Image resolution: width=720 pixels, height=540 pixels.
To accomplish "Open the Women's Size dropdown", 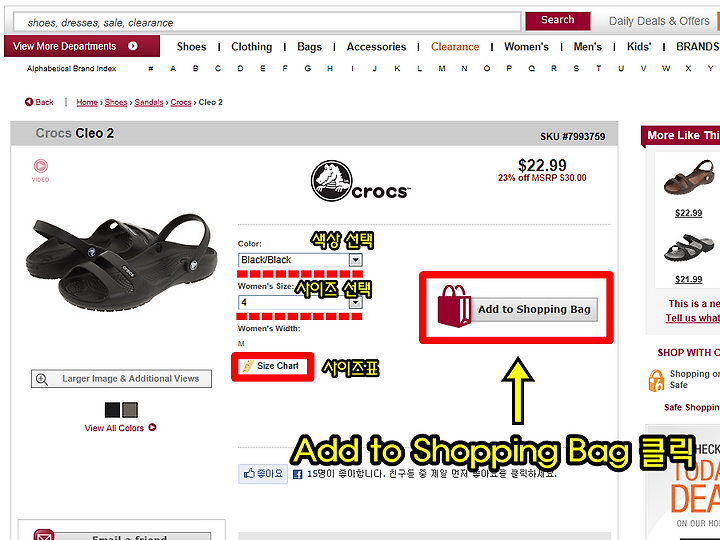I will pos(300,302).
